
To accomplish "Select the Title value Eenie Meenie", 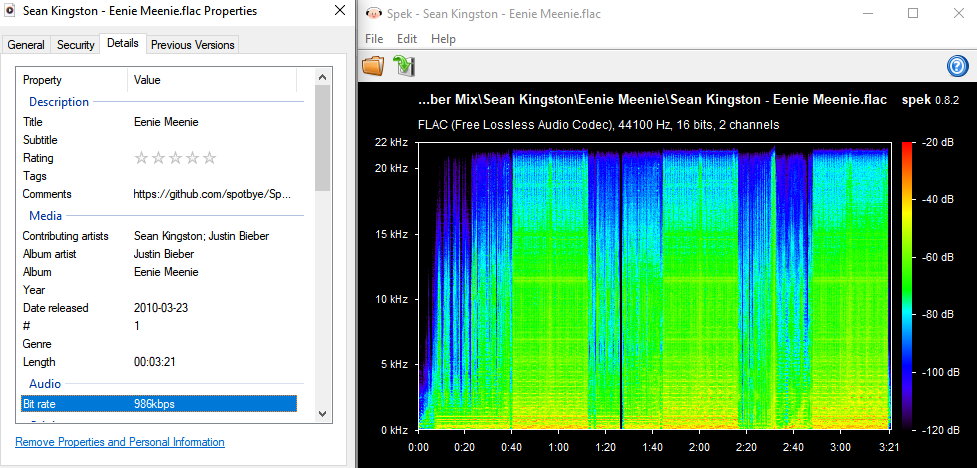I will 166,122.
